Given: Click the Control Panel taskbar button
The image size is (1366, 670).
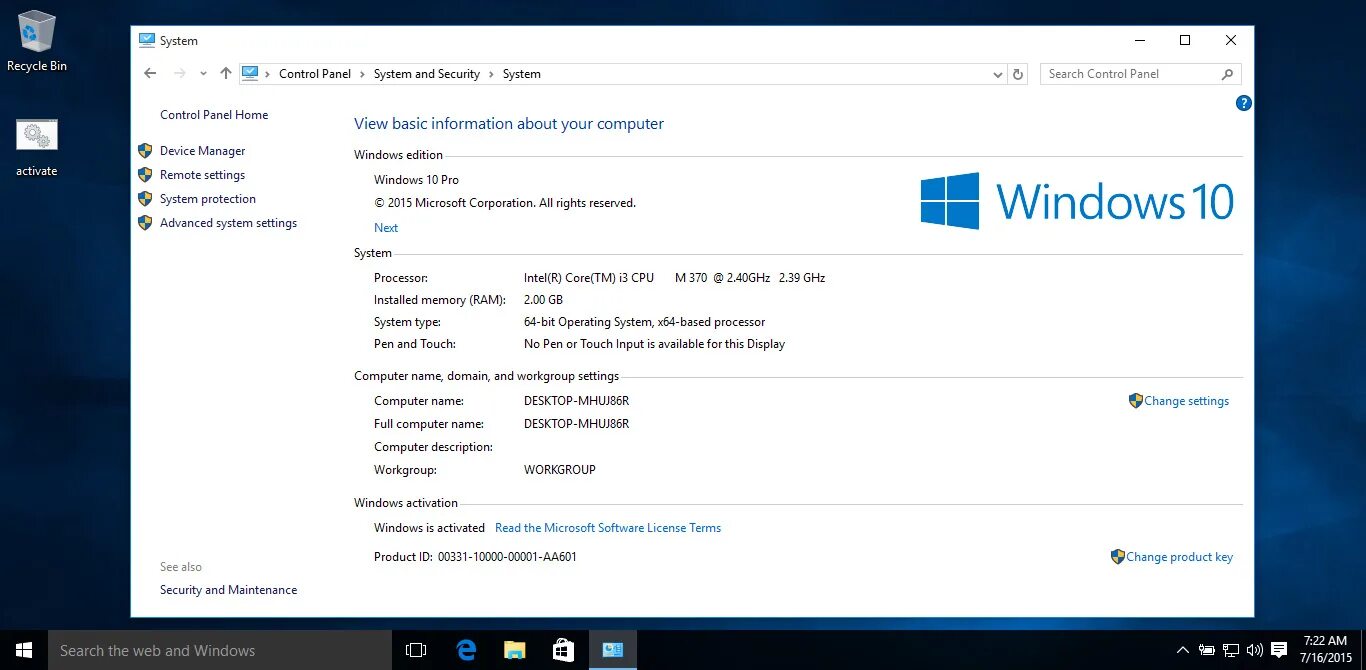Looking at the screenshot, I should click(x=612, y=650).
